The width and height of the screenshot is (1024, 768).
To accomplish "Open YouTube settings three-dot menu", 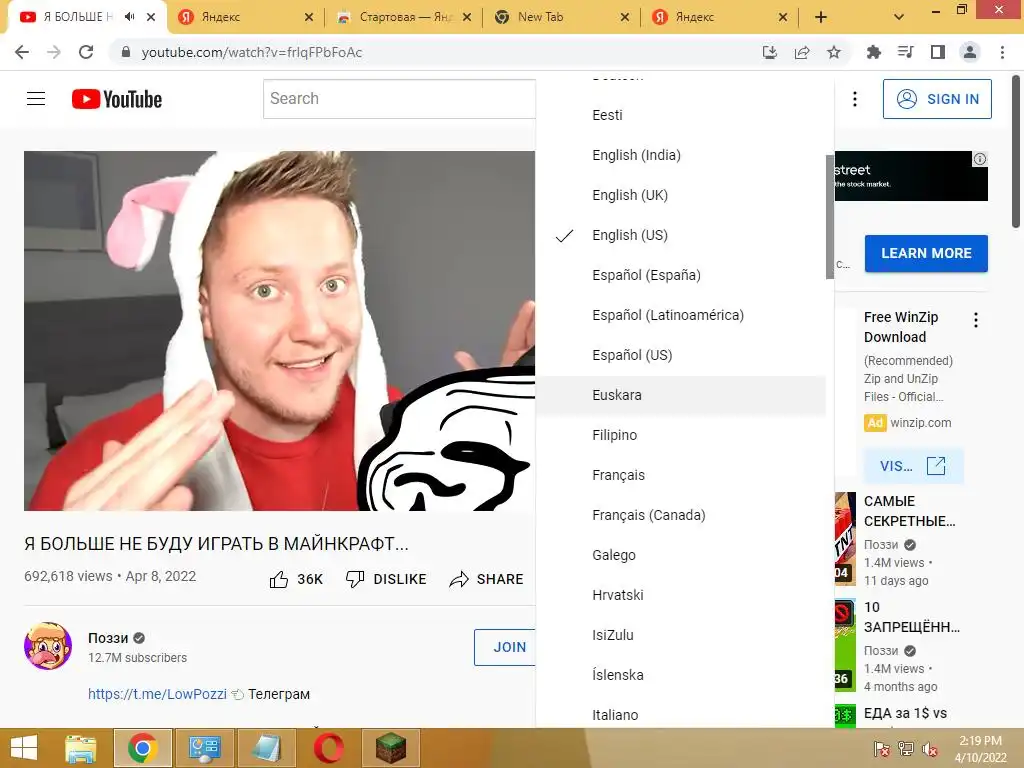I will point(855,99).
